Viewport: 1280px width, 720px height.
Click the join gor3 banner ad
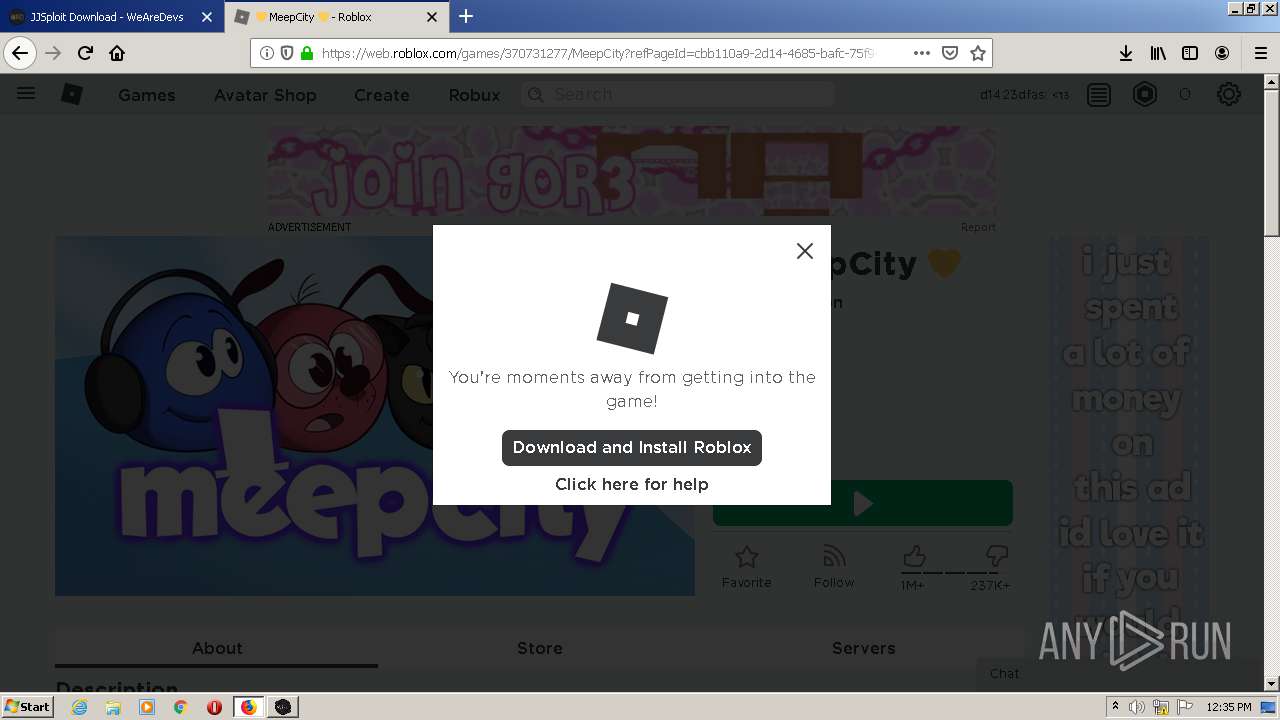(632, 170)
